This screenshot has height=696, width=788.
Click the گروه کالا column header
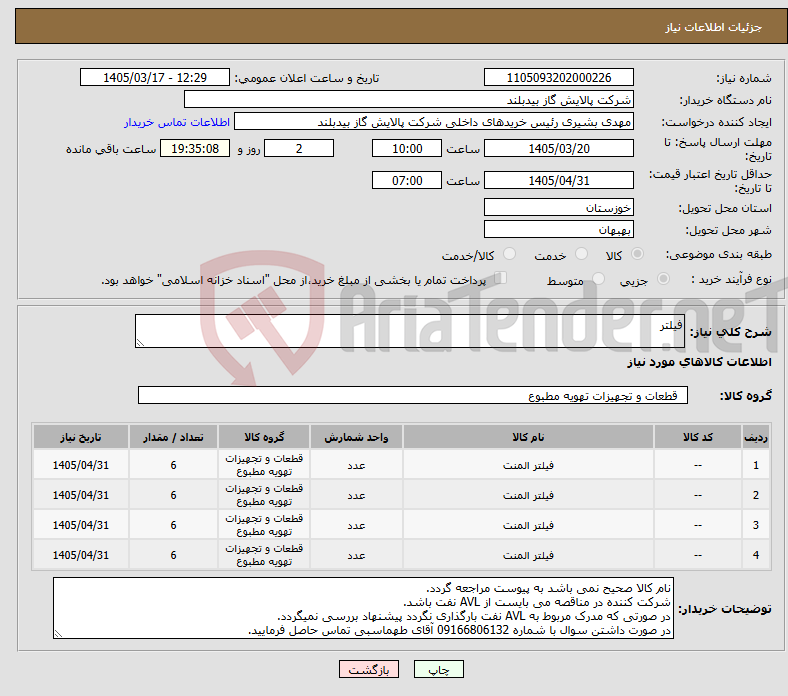(x=264, y=437)
